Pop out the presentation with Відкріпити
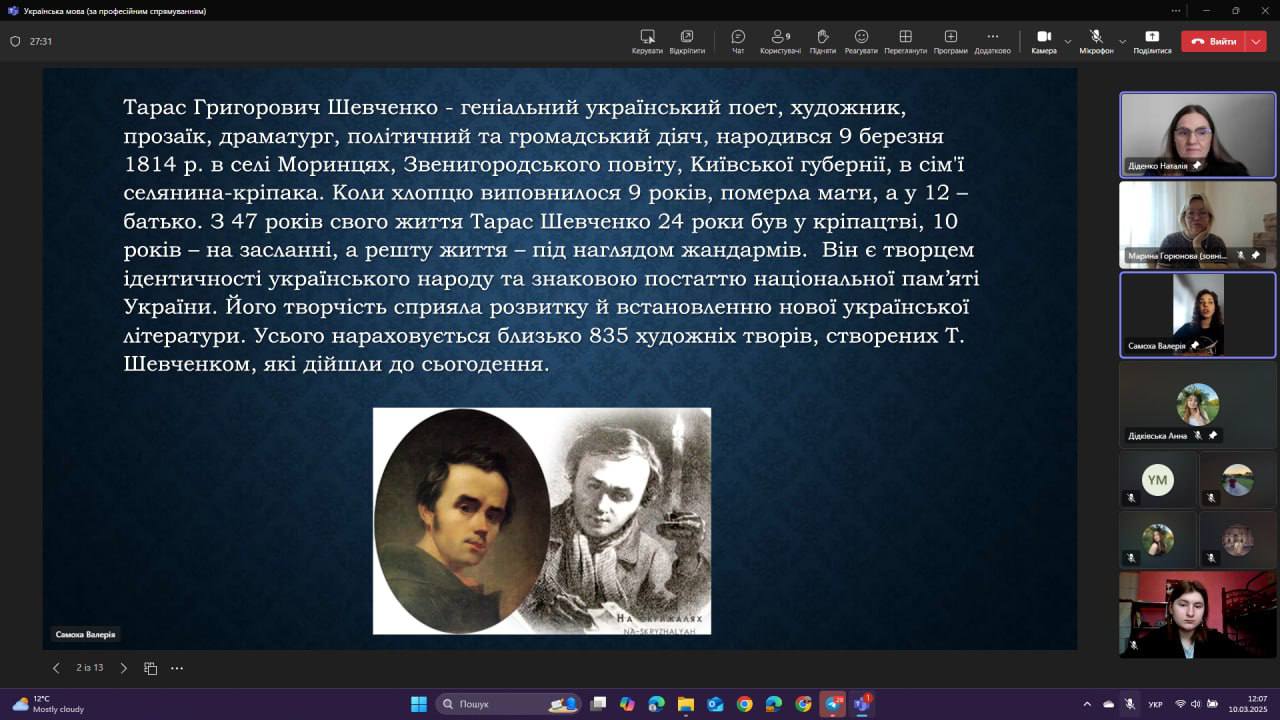Image resolution: width=1280 pixels, height=720 pixels. [x=687, y=41]
